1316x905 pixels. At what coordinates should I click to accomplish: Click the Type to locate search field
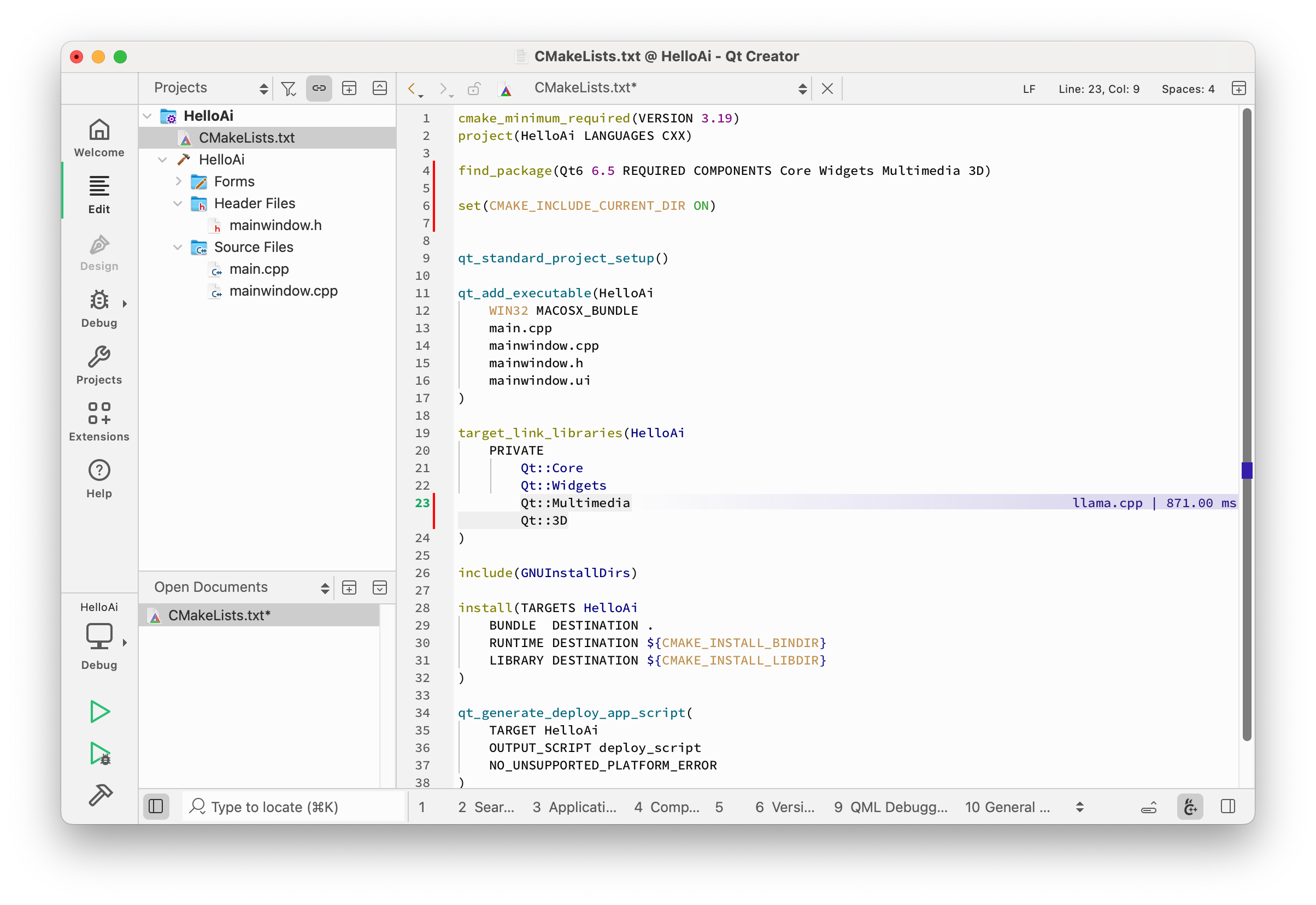[x=293, y=807]
